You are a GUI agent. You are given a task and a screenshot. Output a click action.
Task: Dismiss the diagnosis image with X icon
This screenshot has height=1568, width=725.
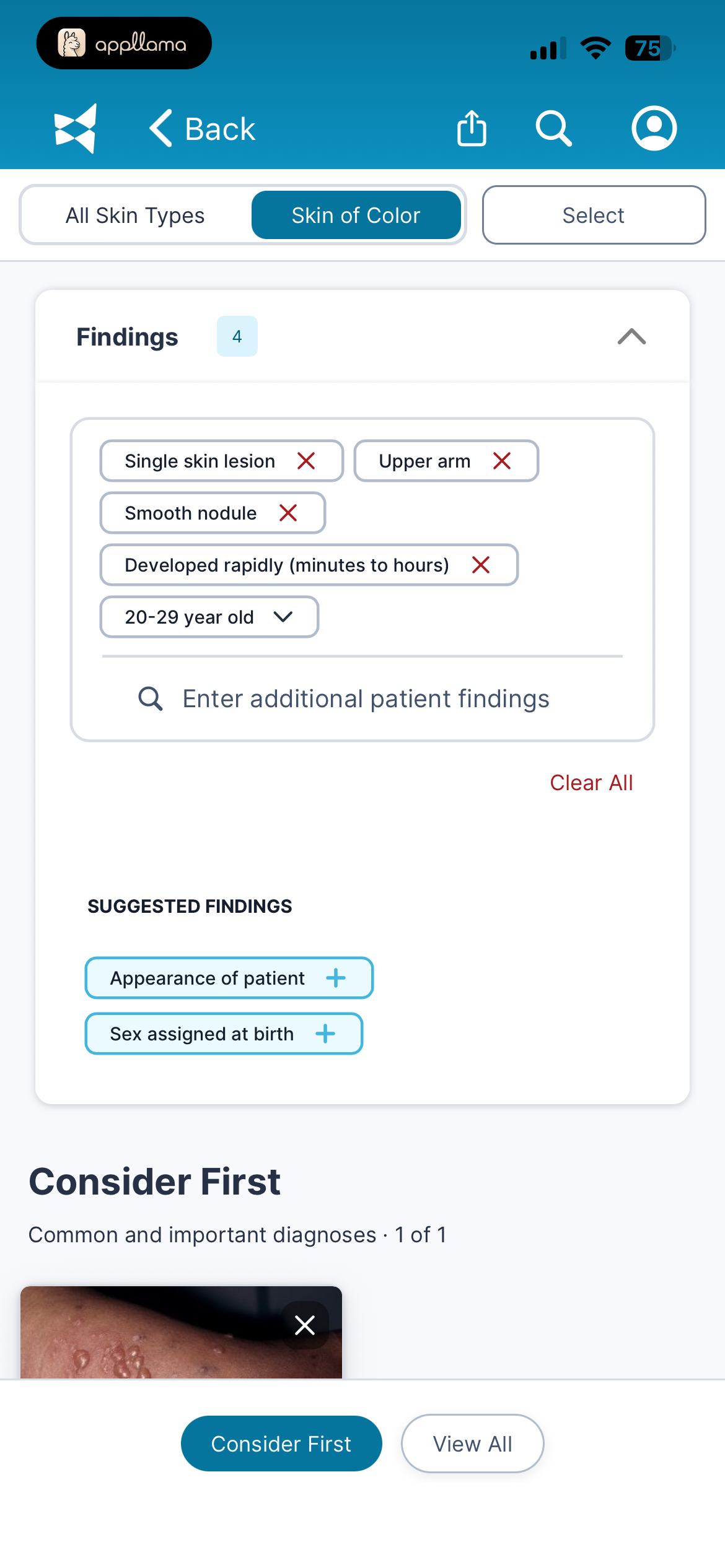point(305,1325)
